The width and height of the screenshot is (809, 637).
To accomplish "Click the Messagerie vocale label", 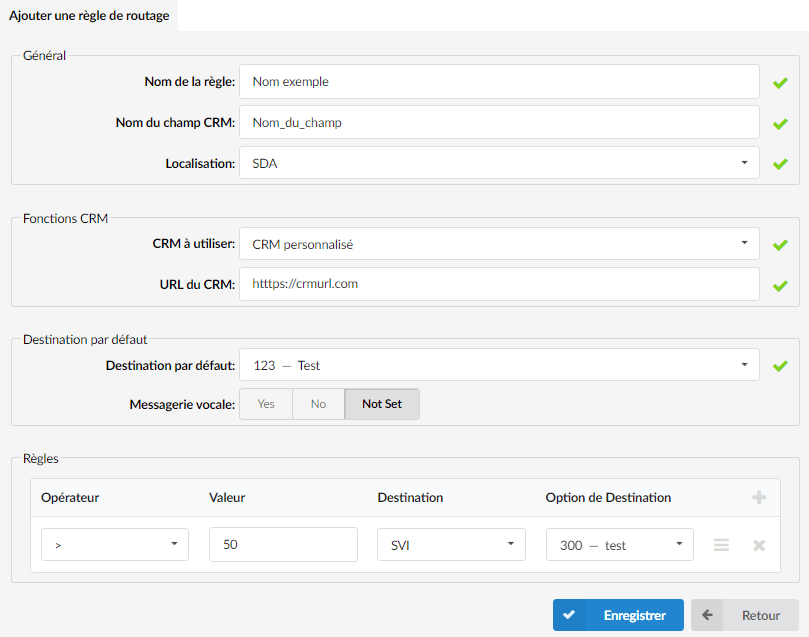I will 182,404.
